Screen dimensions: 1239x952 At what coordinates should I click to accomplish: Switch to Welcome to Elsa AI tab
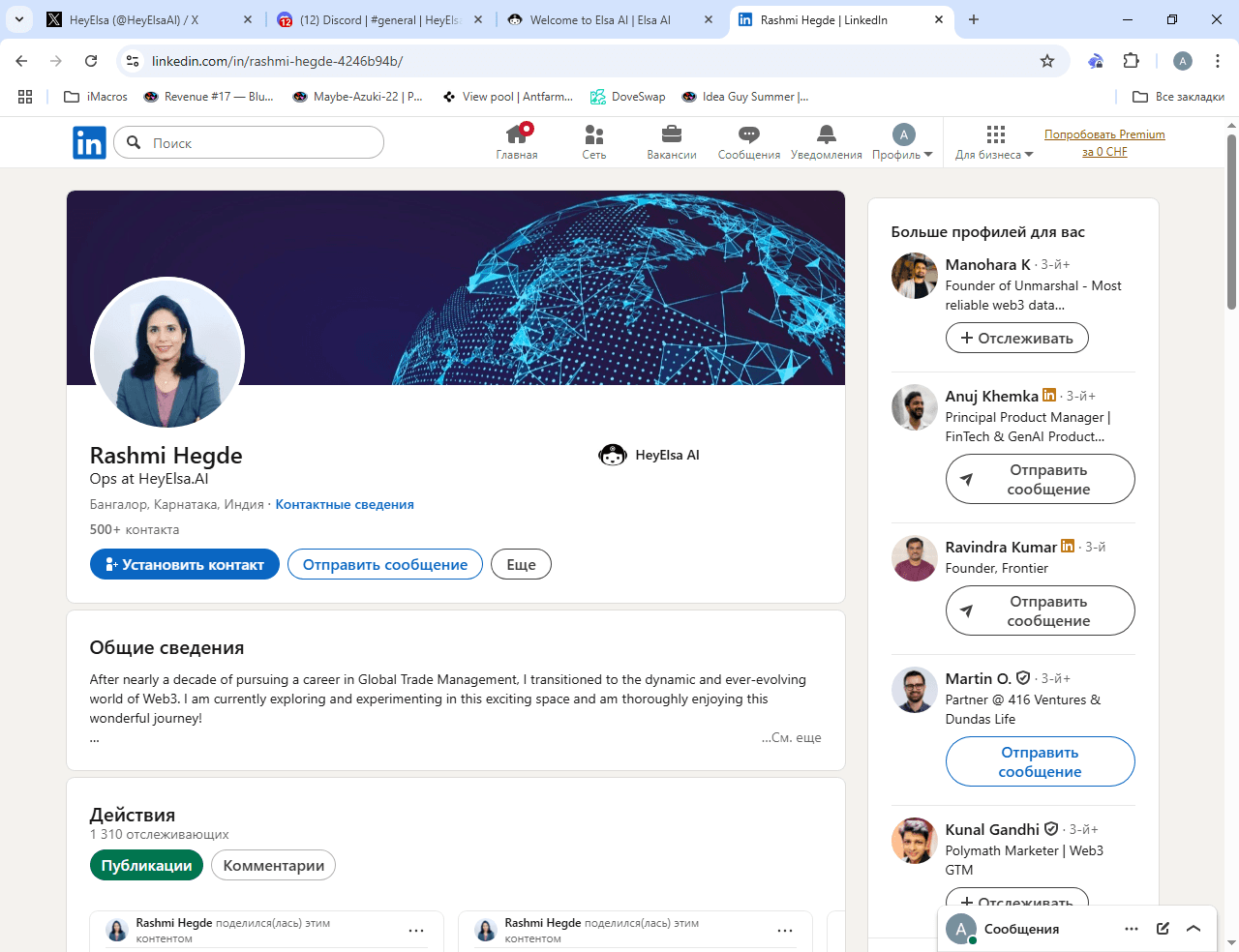click(612, 19)
